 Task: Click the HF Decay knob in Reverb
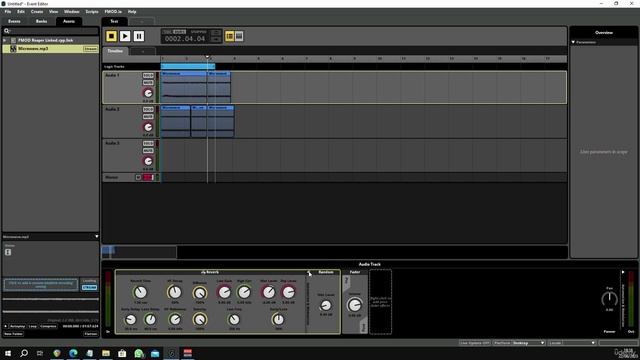(x=175, y=292)
